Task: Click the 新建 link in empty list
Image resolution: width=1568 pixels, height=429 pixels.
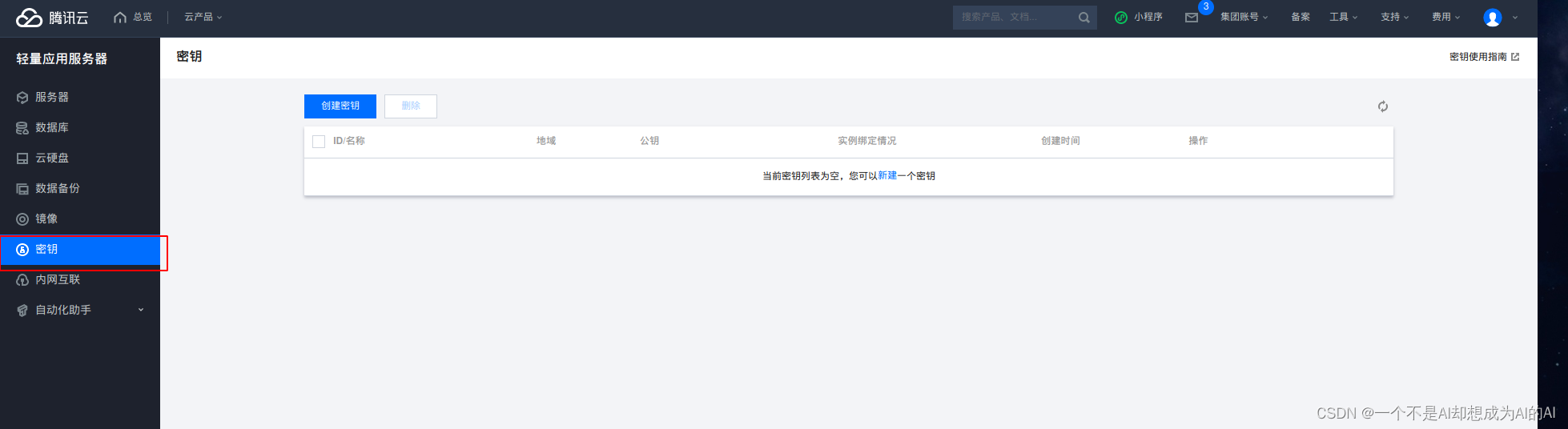Action: [887, 175]
